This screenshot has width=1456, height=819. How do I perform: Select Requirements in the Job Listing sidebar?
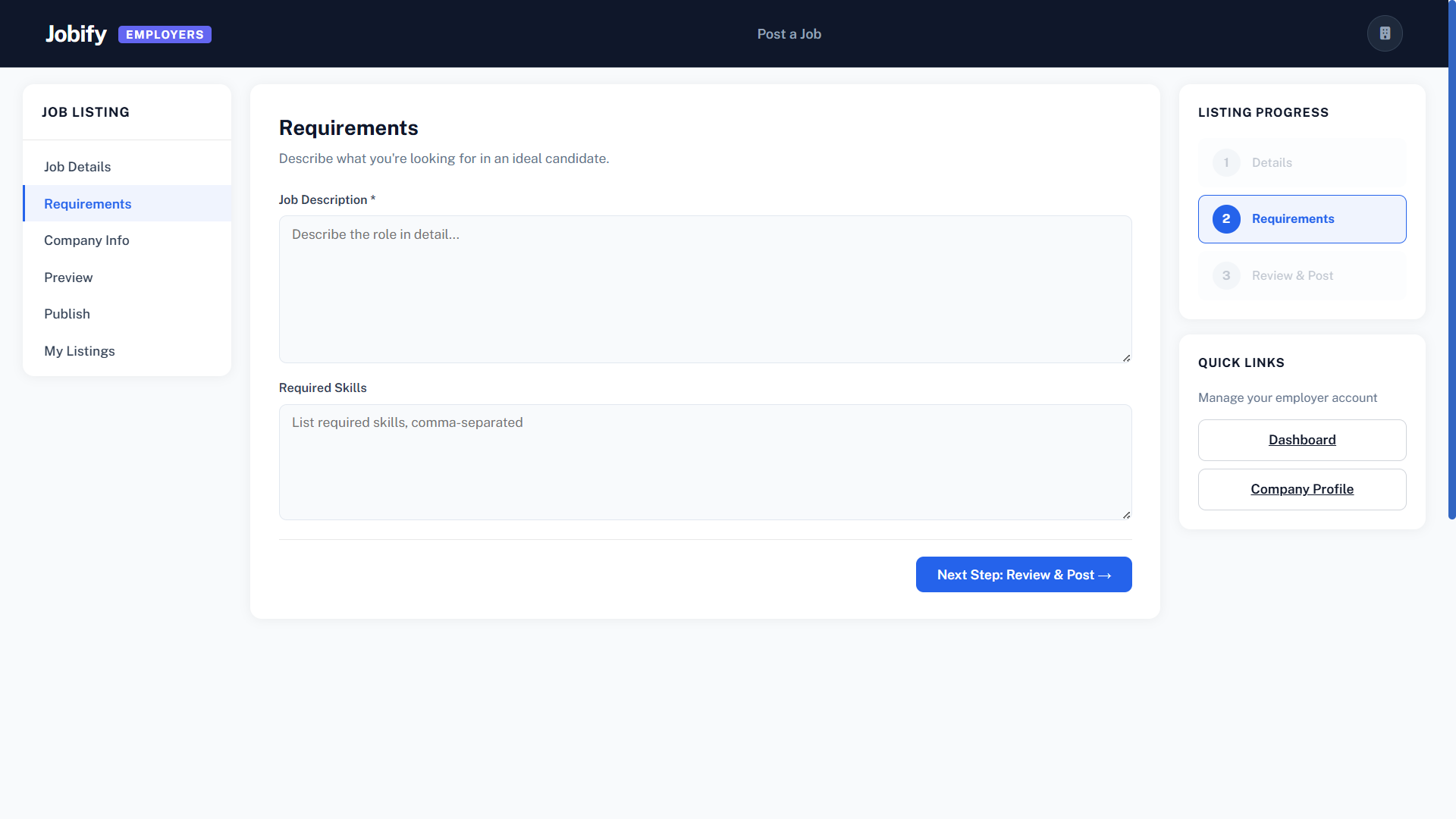[x=127, y=204]
